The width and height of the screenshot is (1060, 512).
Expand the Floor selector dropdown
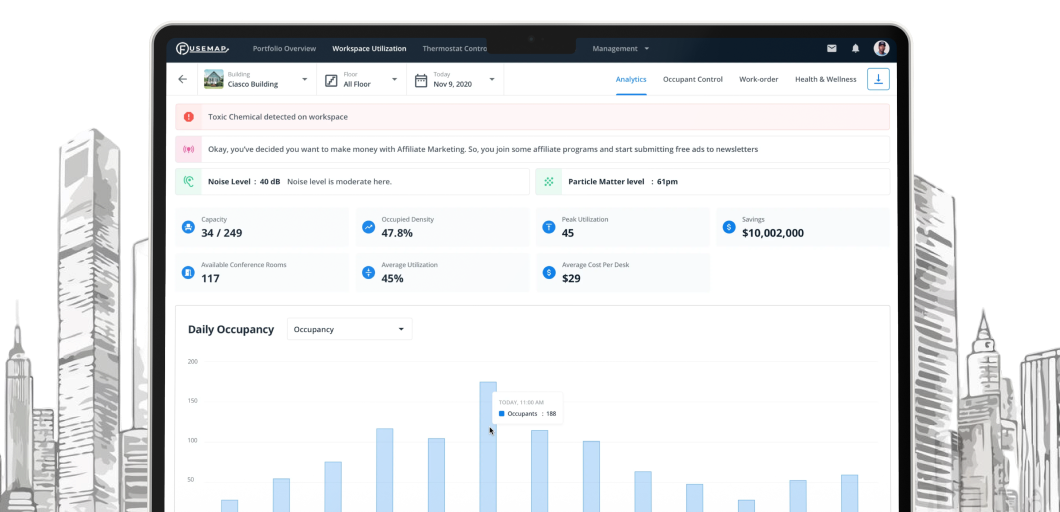pyautogui.click(x=394, y=80)
